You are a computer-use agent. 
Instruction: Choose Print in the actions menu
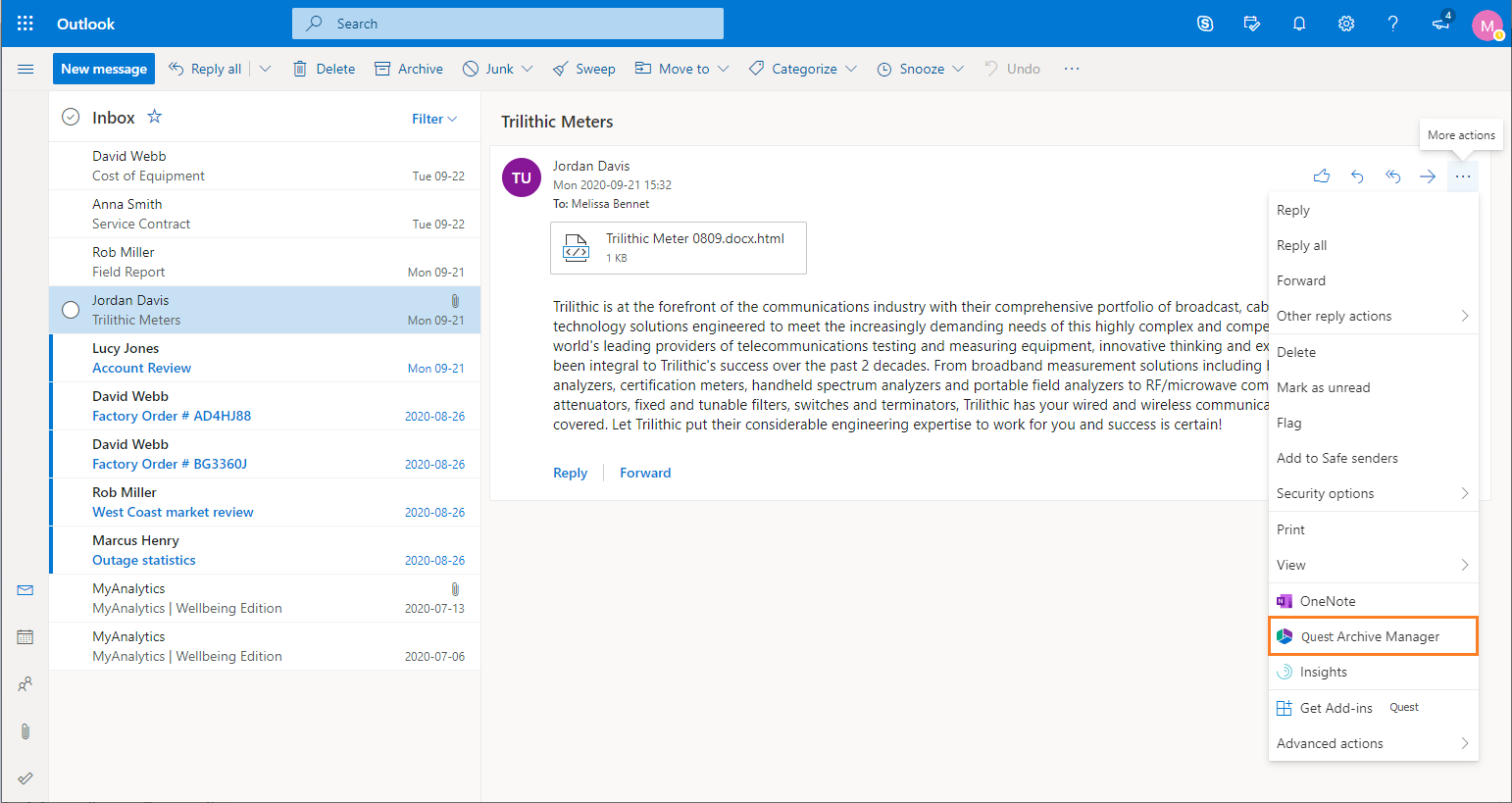point(1374,529)
